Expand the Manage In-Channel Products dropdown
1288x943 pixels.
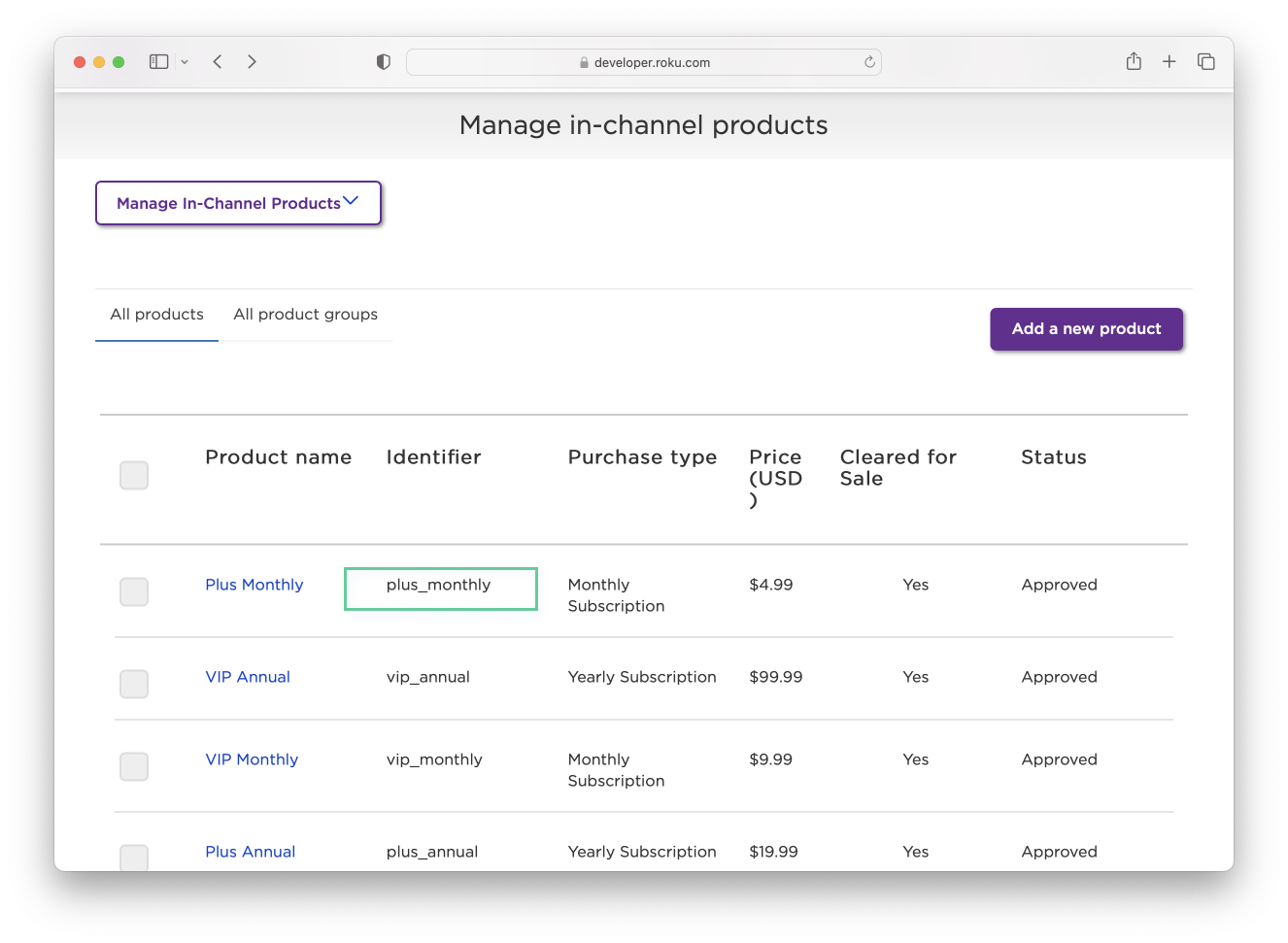pyautogui.click(x=238, y=203)
